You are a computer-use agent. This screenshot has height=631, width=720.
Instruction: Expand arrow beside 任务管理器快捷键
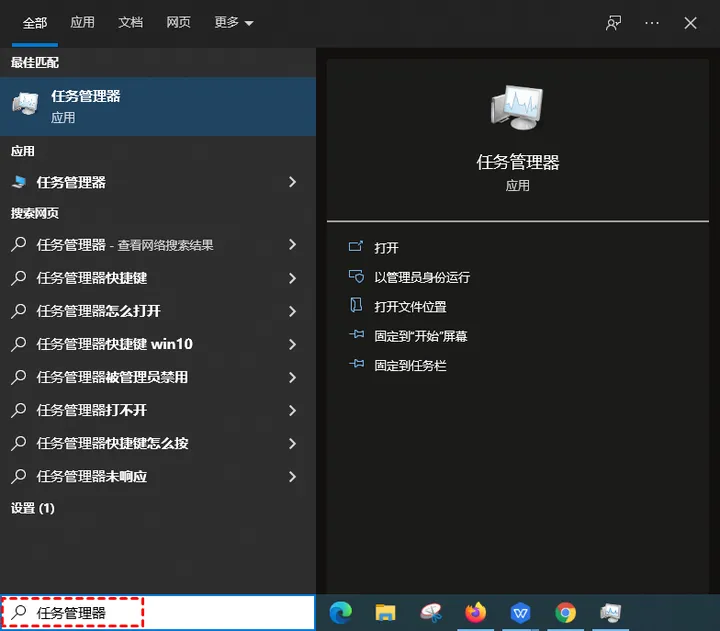coord(292,278)
